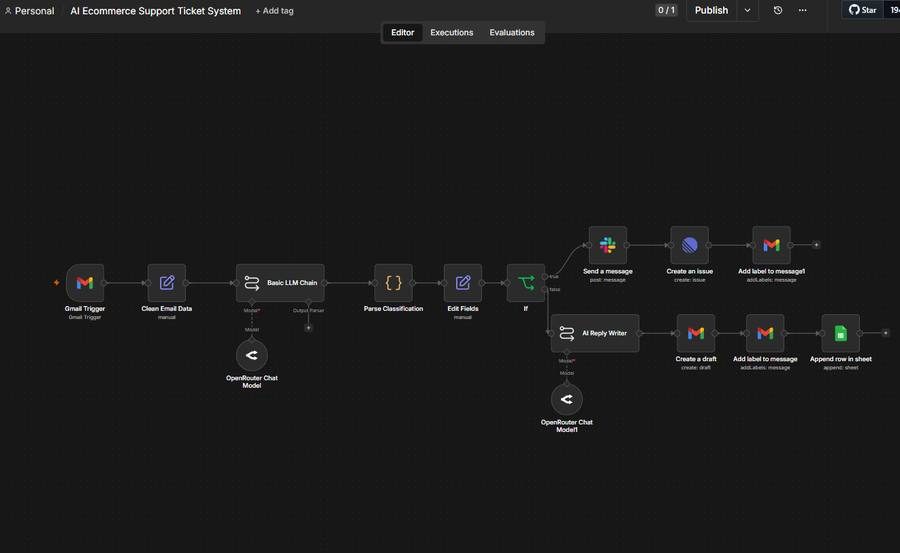Viewport: 900px width, 553px height.
Task: Add node after Add label to message1
Action: point(816,245)
